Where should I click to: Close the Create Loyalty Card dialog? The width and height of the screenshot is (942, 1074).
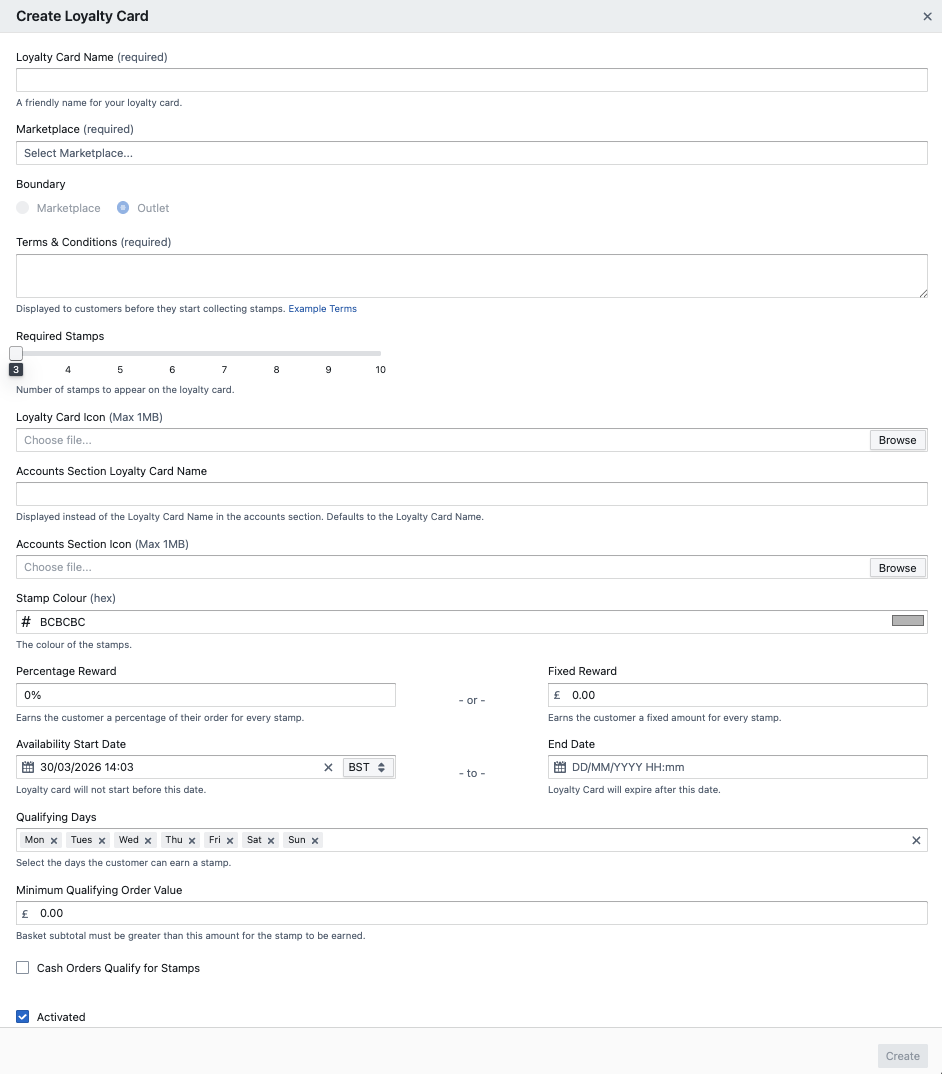[926, 17]
